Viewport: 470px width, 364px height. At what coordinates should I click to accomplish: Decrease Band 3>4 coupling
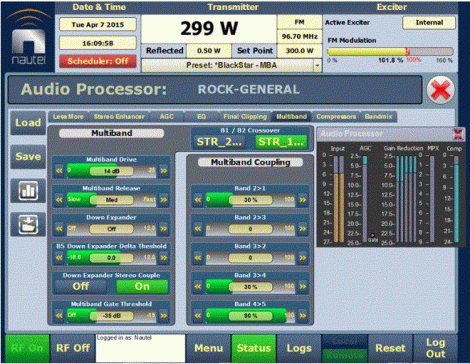pos(198,286)
